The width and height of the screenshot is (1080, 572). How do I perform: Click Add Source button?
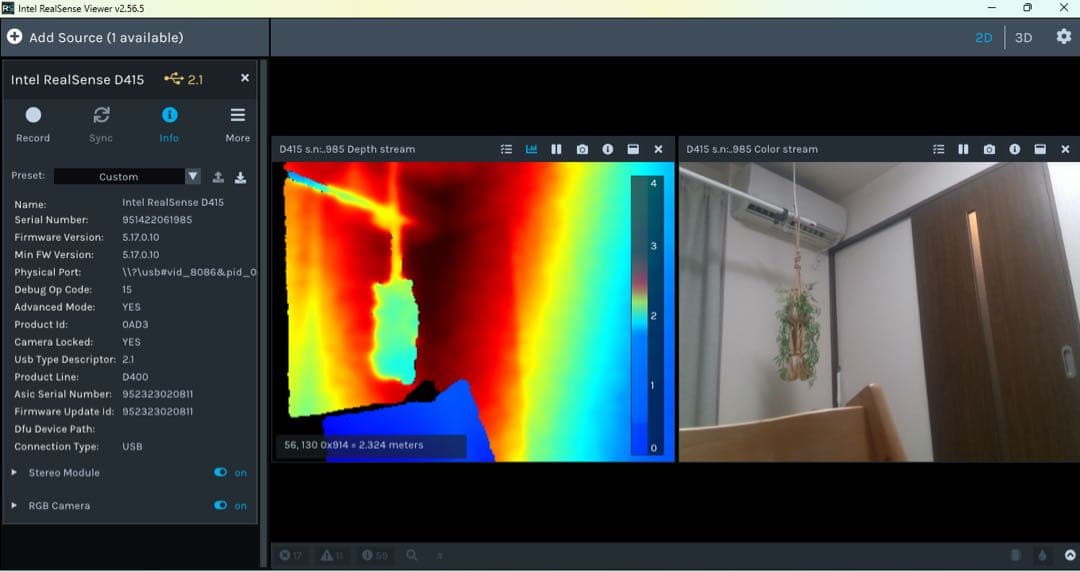pyautogui.click(x=96, y=38)
